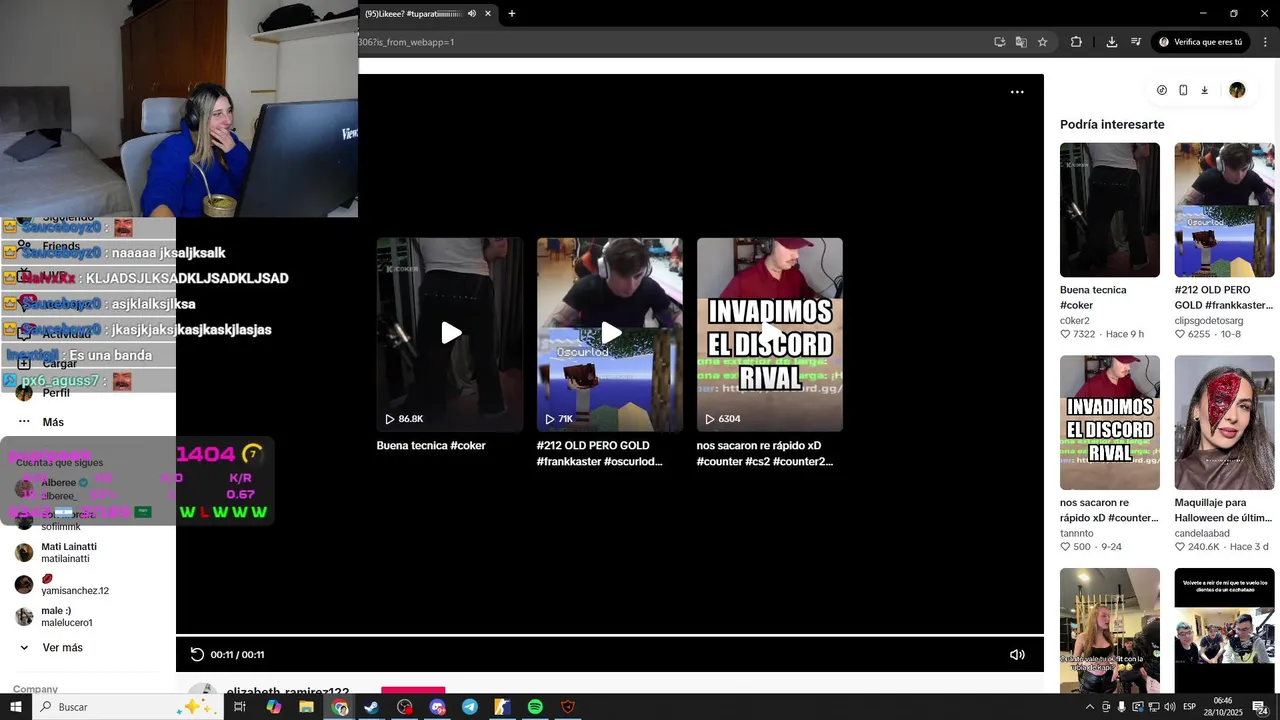Mute the video player speaker icon
Screen dimensions: 1280x720
coord(1017,655)
